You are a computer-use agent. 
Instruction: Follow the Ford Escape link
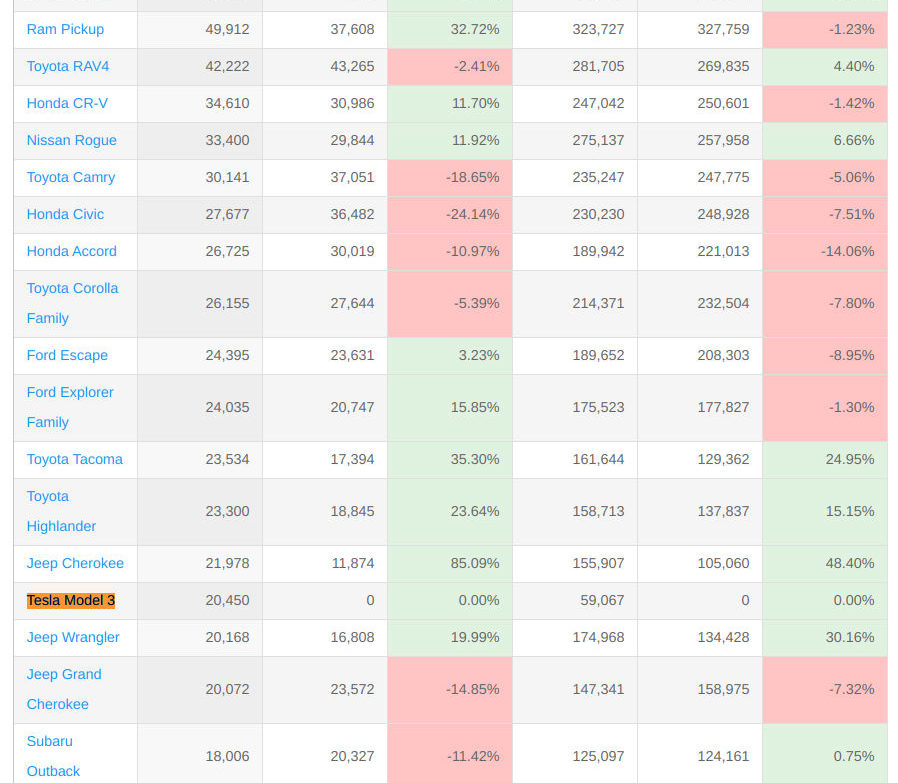coord(67,355)
